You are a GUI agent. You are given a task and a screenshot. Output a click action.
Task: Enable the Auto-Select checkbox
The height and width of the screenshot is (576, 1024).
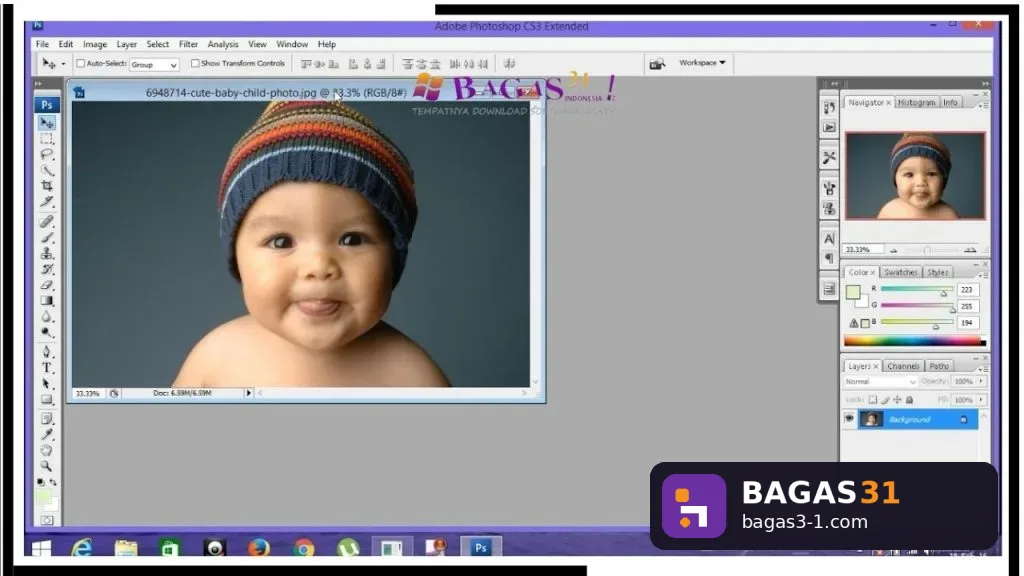(80, 63)
